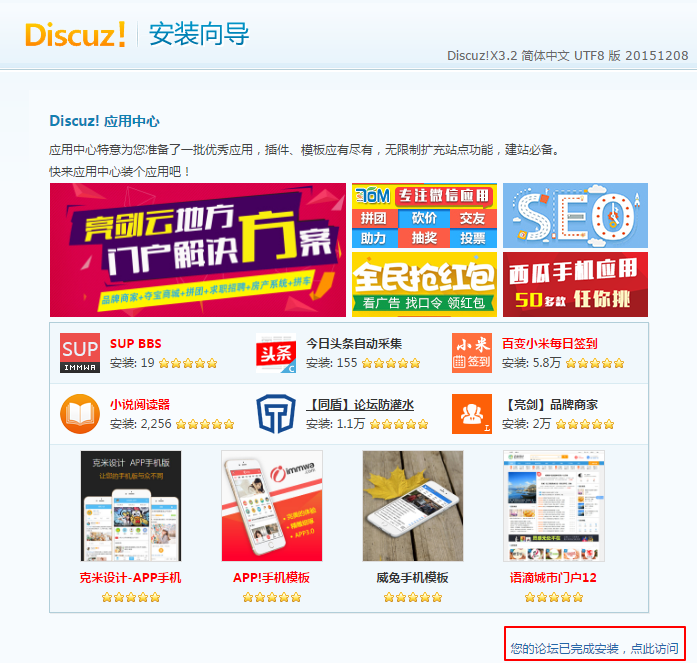Viewport: 697px width, 663px height.
Task: Click the Discuz! logo
Action: coord(76,35)
